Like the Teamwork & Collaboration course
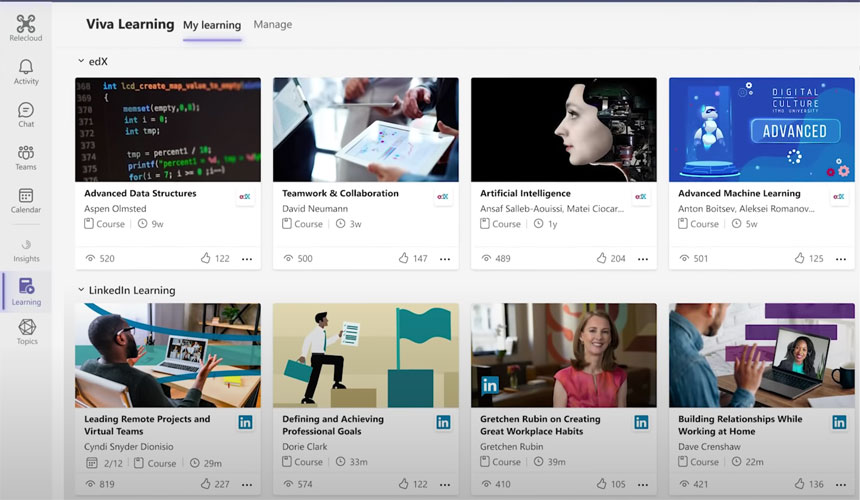 point(403,258)
